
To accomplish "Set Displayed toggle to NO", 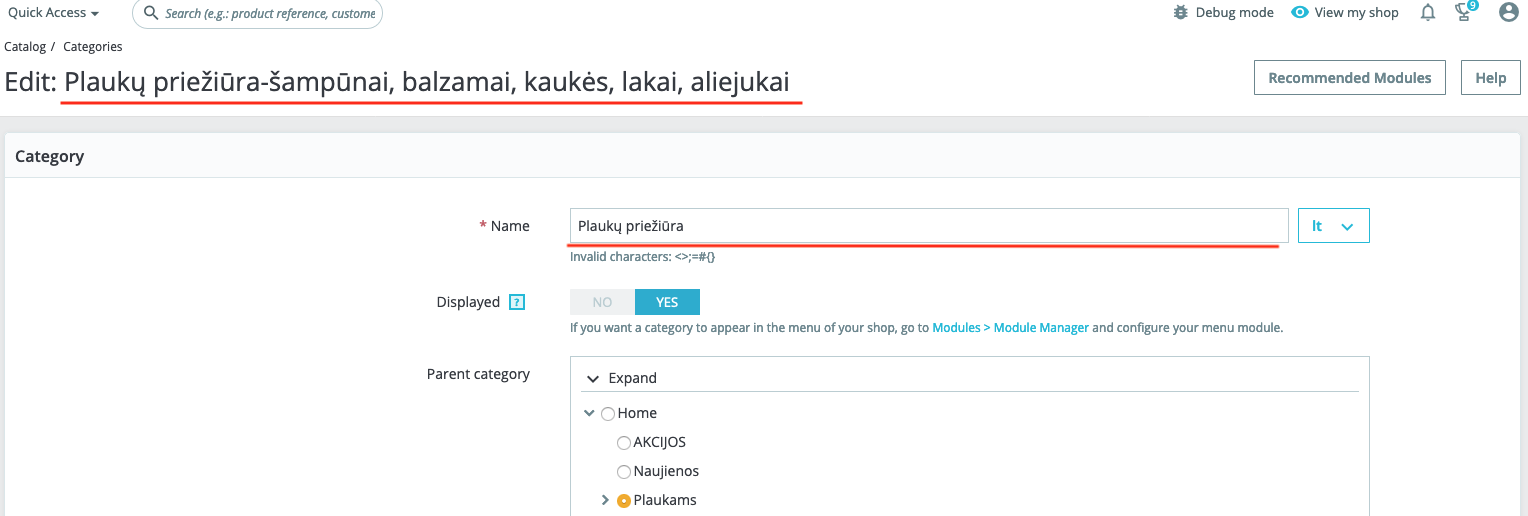I will (x=602, y=302).
